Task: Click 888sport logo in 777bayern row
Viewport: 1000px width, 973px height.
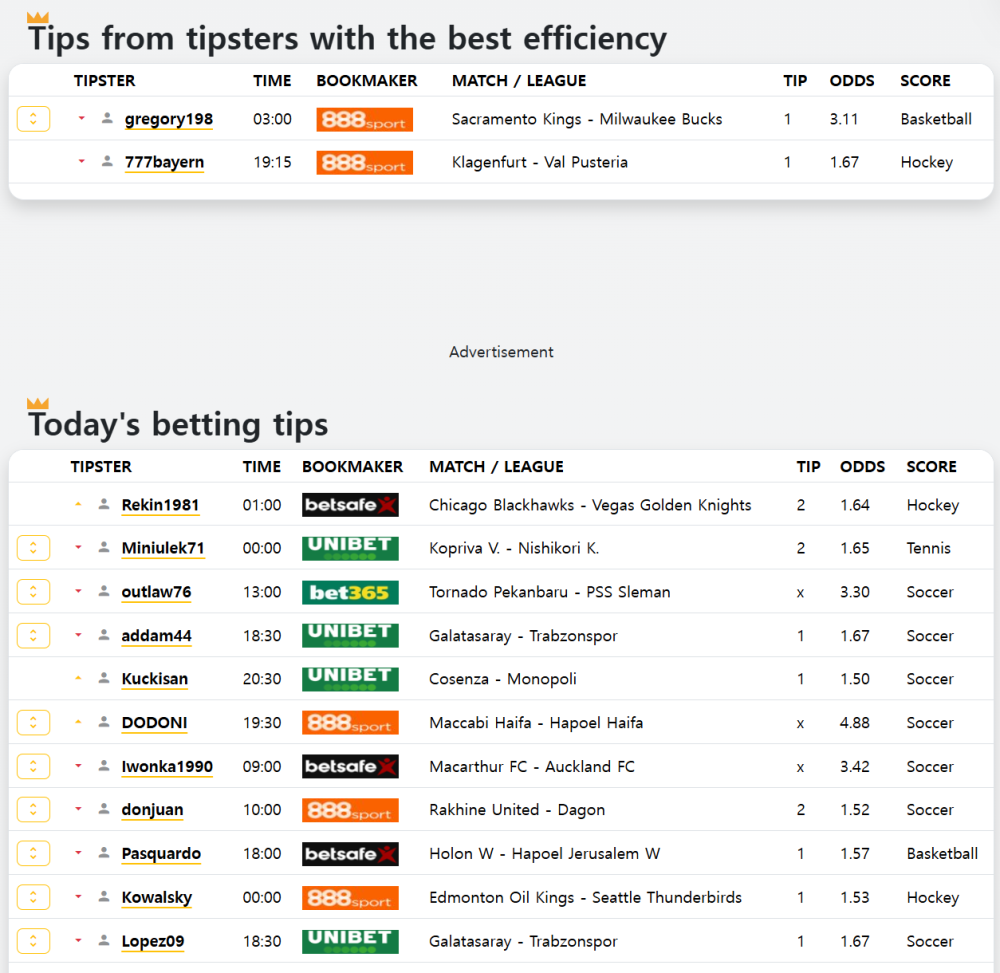Action: tap(365, 163)
